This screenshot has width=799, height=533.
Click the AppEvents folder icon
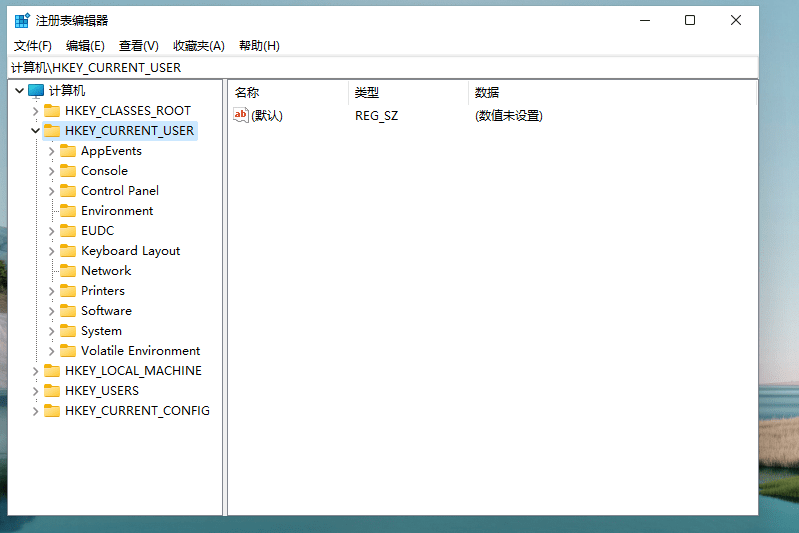point(68,151)
